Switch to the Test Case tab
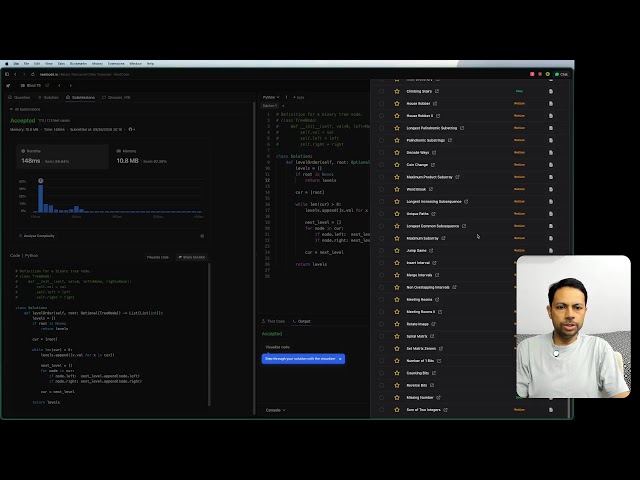Viewport: 640px width, 480px height. 273,321
